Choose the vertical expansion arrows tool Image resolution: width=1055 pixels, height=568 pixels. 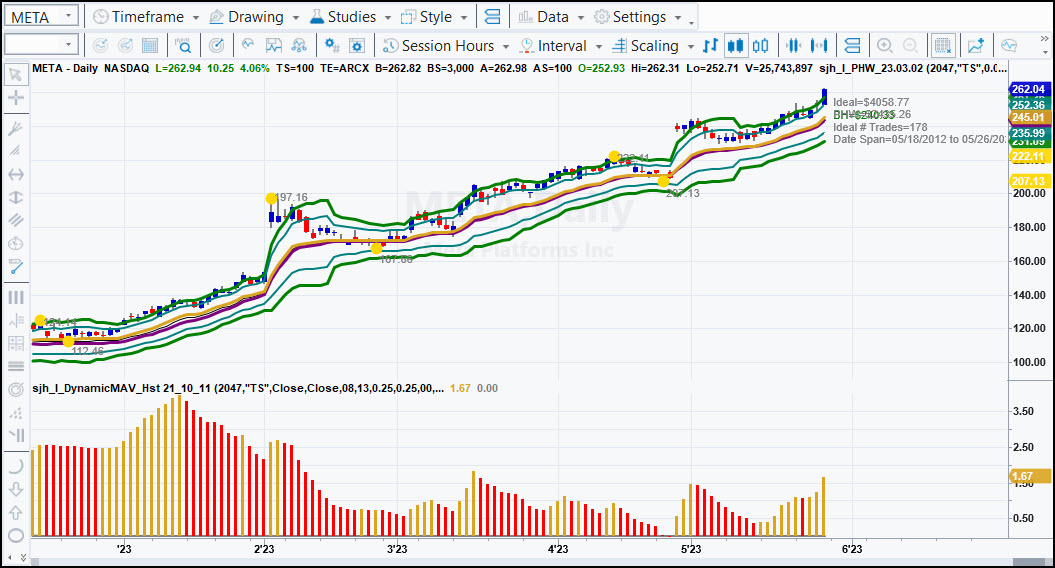pos(15,197)
